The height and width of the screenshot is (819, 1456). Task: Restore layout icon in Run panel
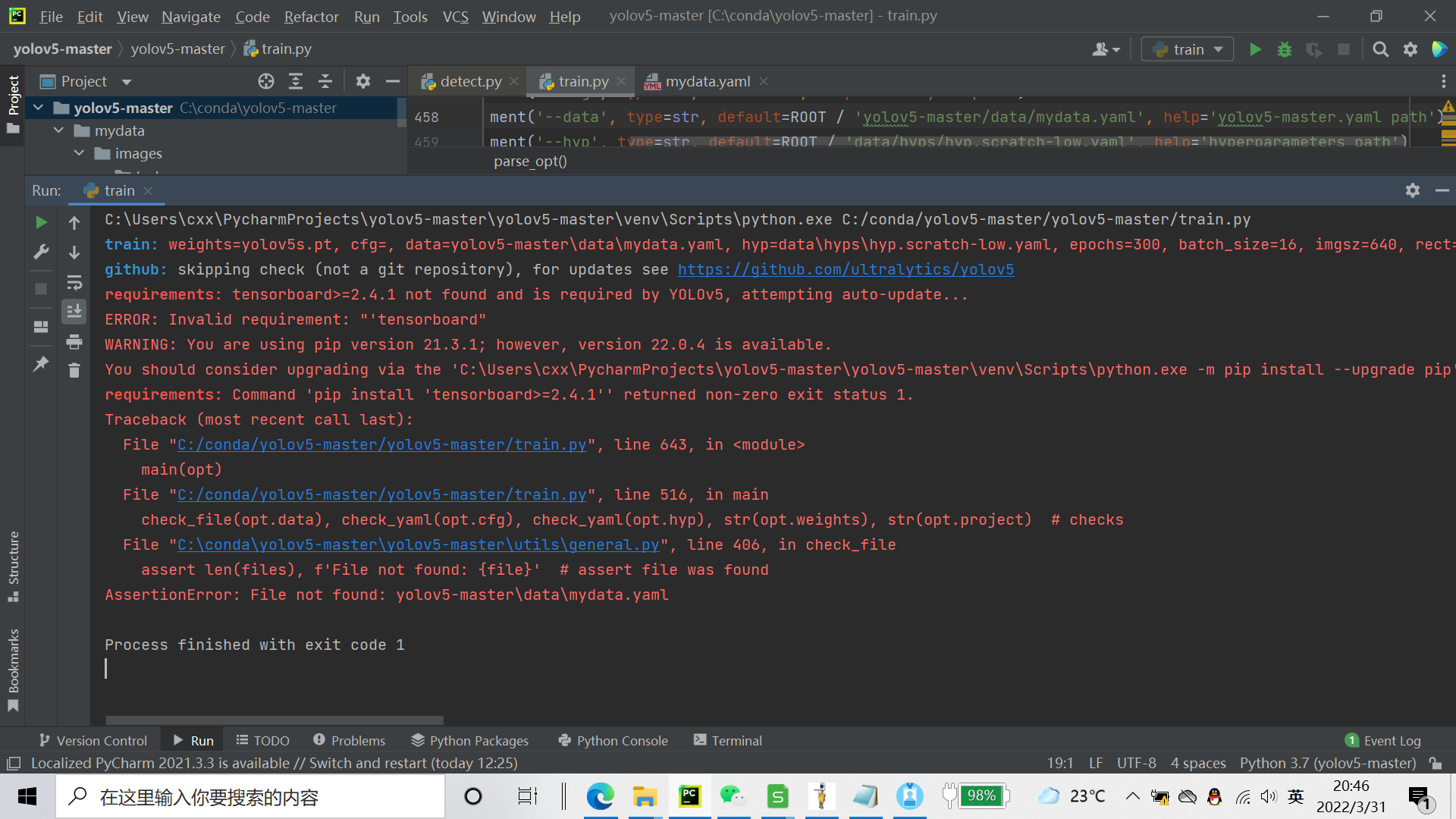click(42, 326)
